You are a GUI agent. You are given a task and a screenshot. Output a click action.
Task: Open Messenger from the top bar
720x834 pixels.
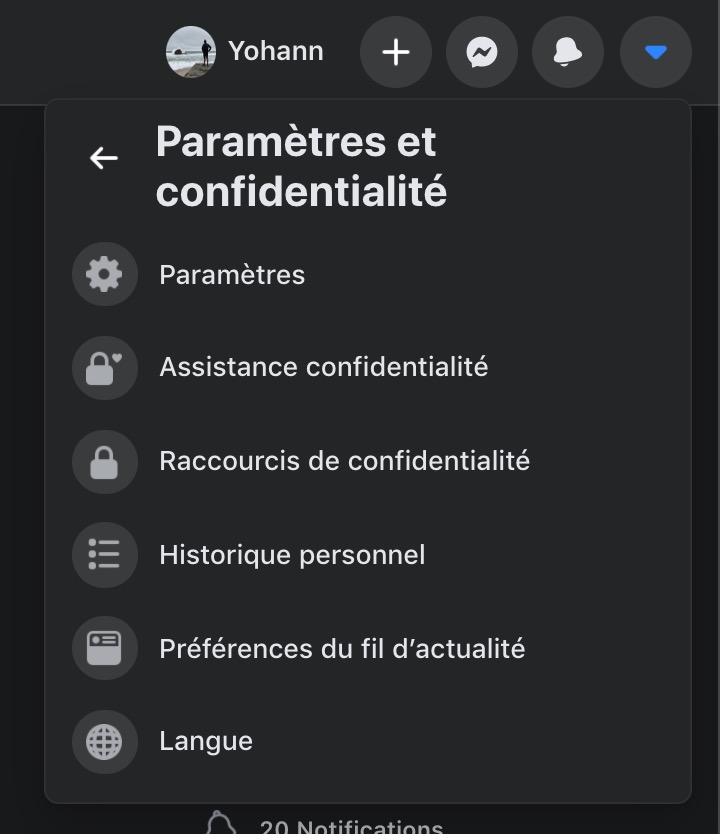point(482,52)
